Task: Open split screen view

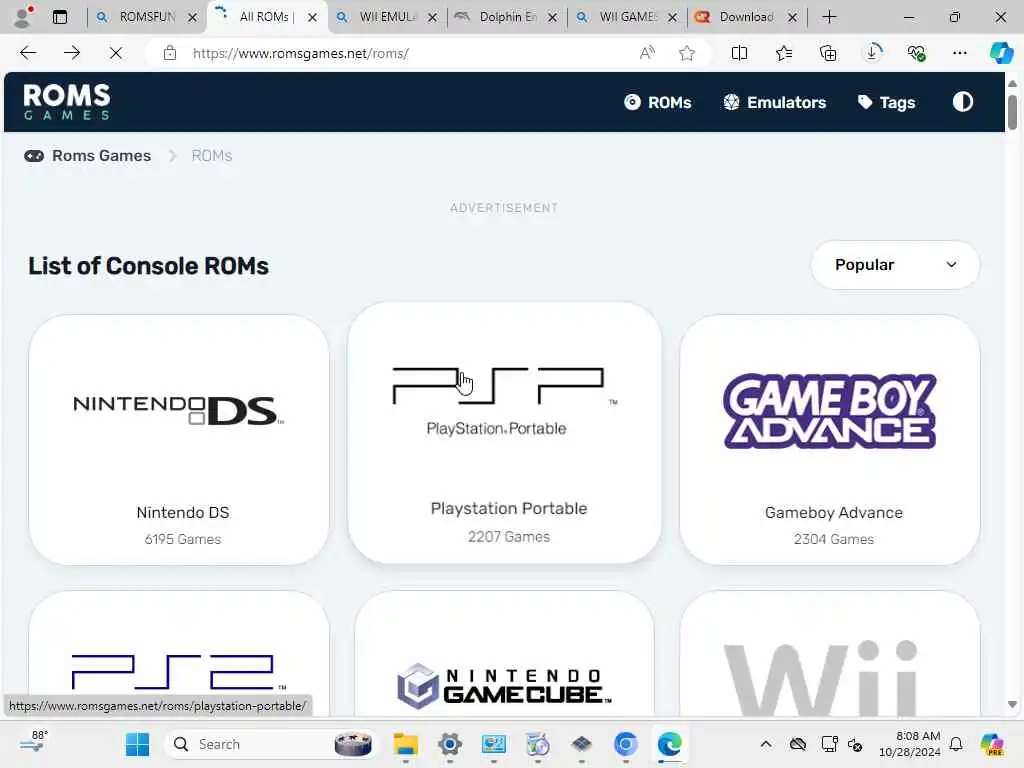Action: pos(739,53)
